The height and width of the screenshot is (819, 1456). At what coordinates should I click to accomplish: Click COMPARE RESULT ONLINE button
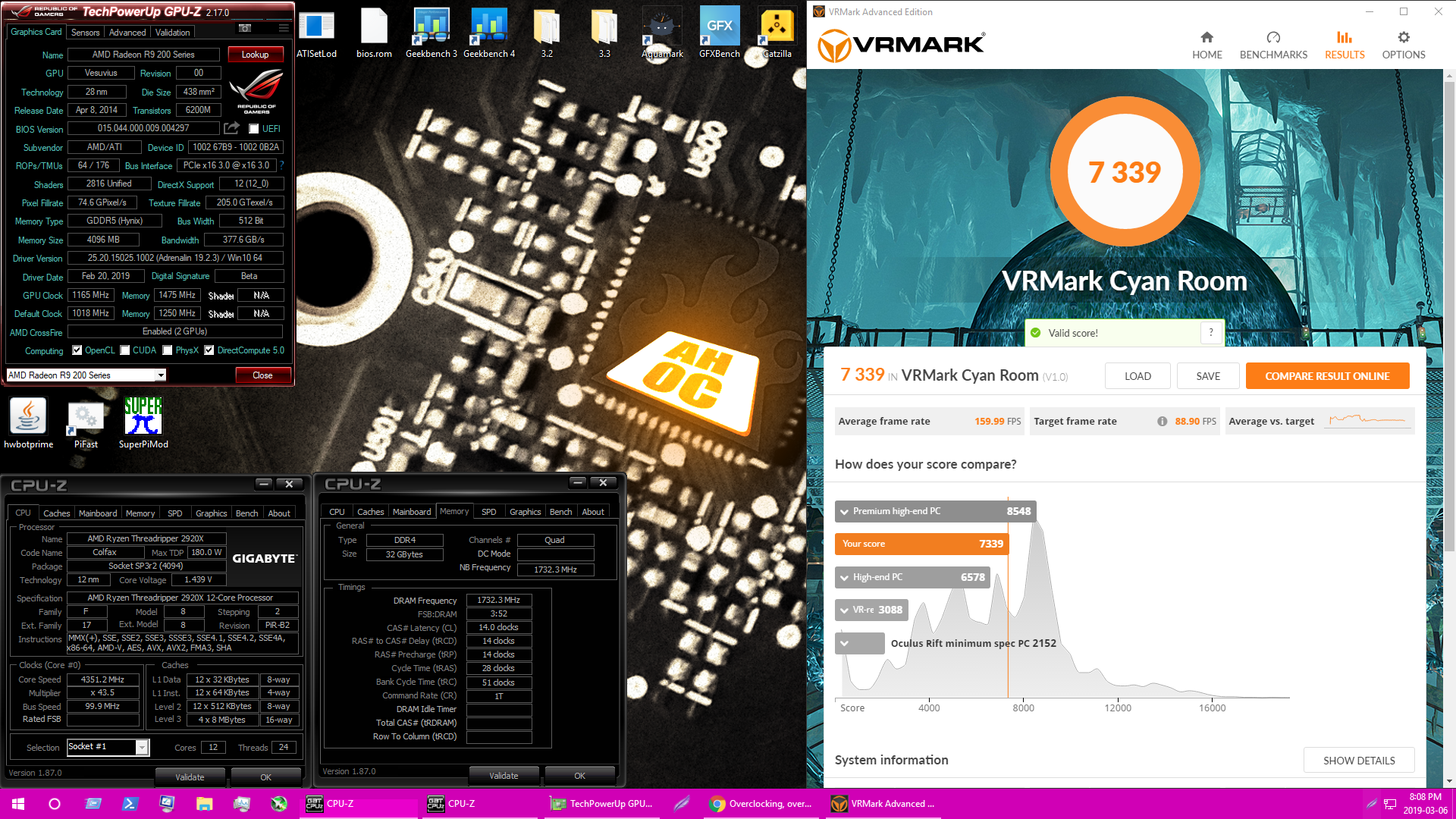[1327, 376]
